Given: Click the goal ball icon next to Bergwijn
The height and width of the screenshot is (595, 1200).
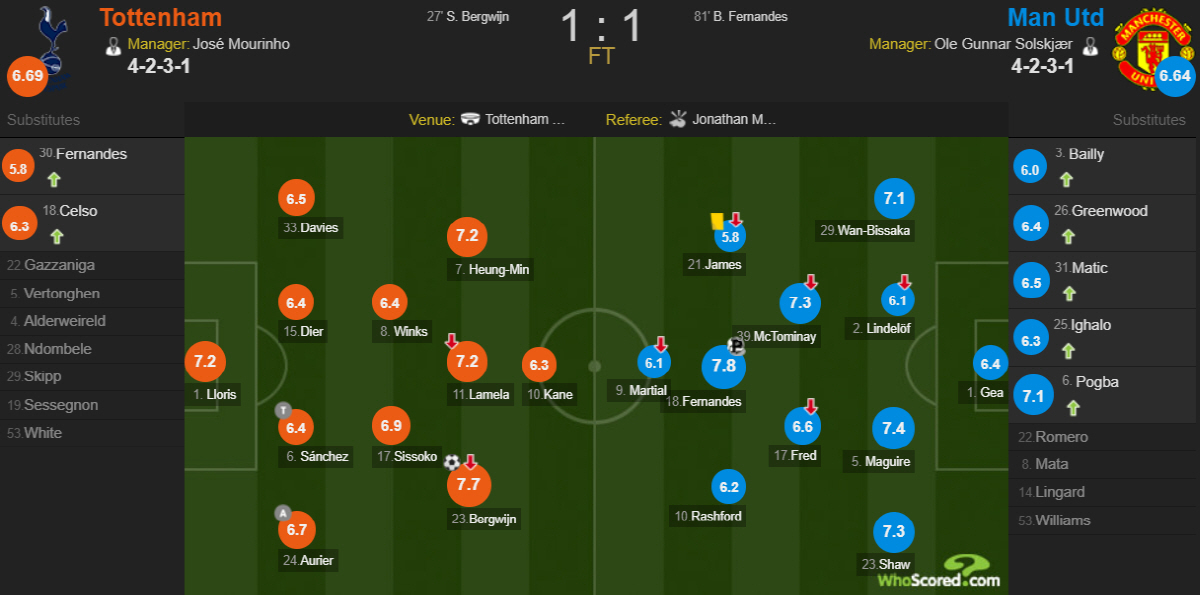Looking at the screenshot, I should tap(452, 462).
